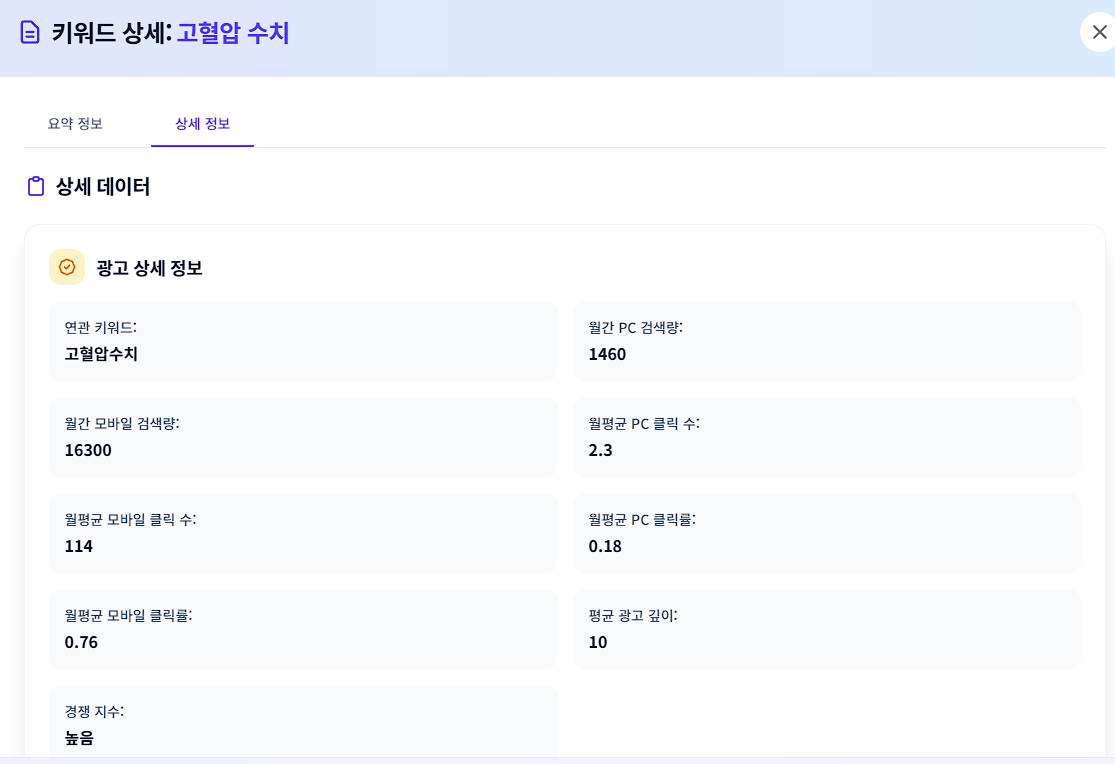Screen dimensions: 1115x764
Task: Click the 높음 value under 경쟁 지수
Action: tap(79, 738)
